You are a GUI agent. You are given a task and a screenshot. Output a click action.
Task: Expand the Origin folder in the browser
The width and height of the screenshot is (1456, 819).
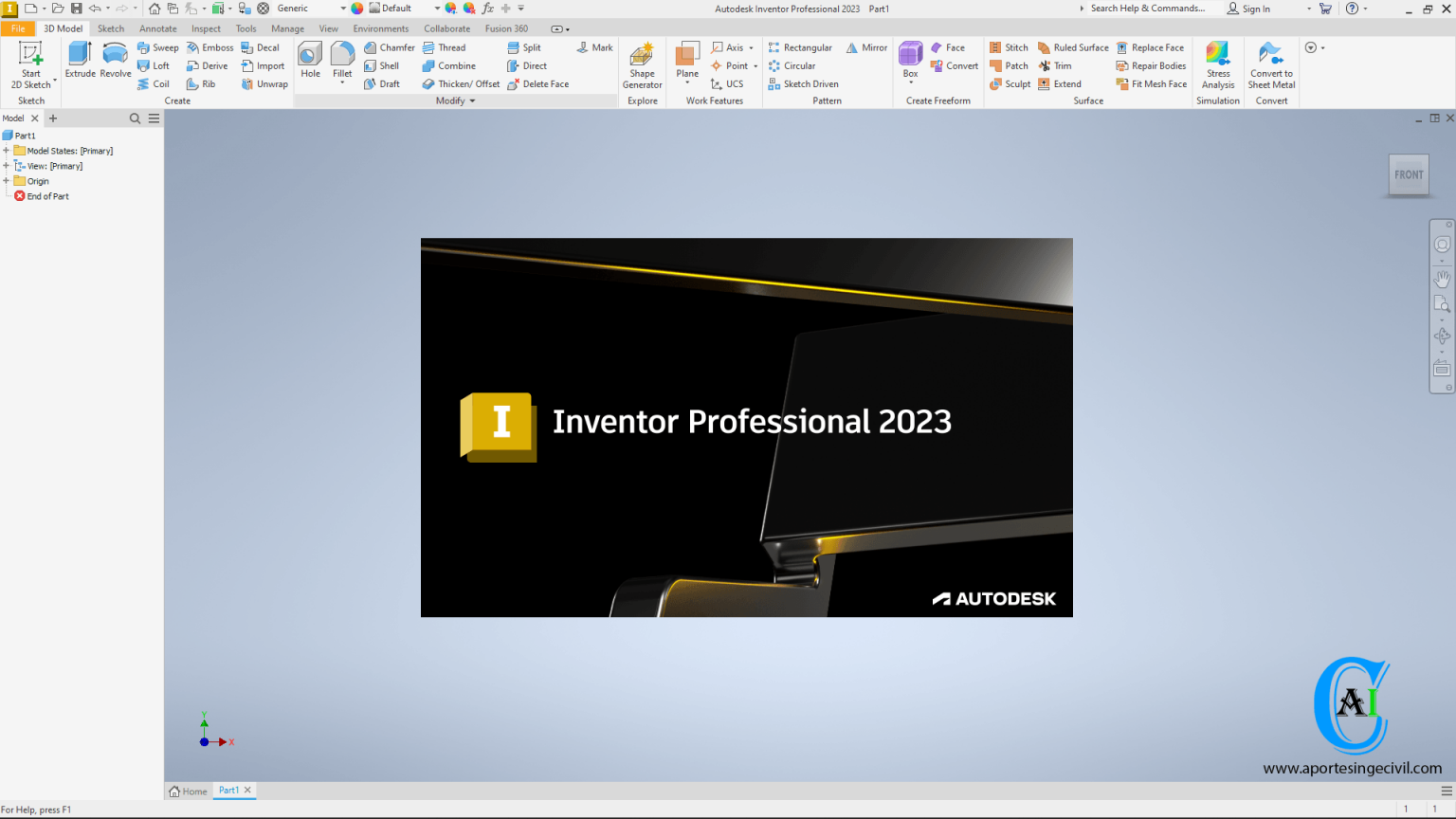tap(8, 180)
